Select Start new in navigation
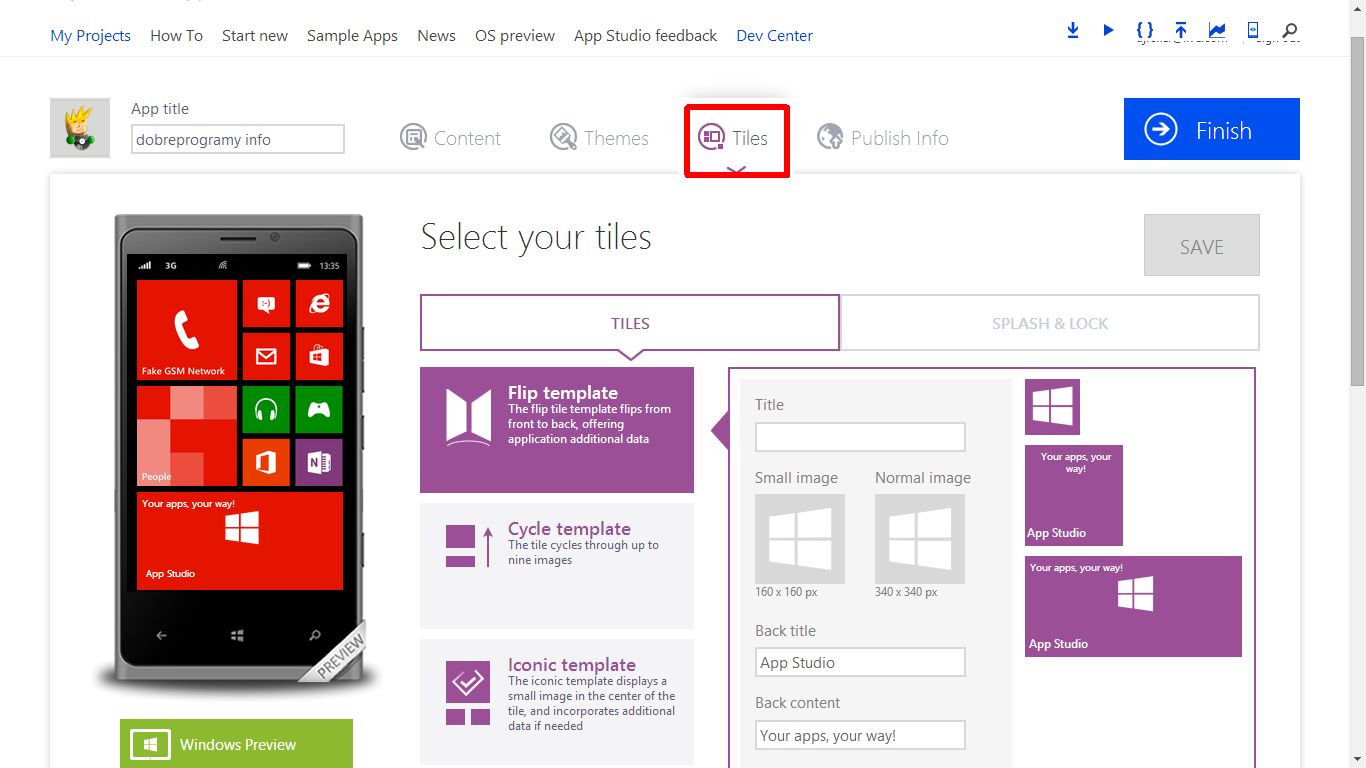 (255, 35)
